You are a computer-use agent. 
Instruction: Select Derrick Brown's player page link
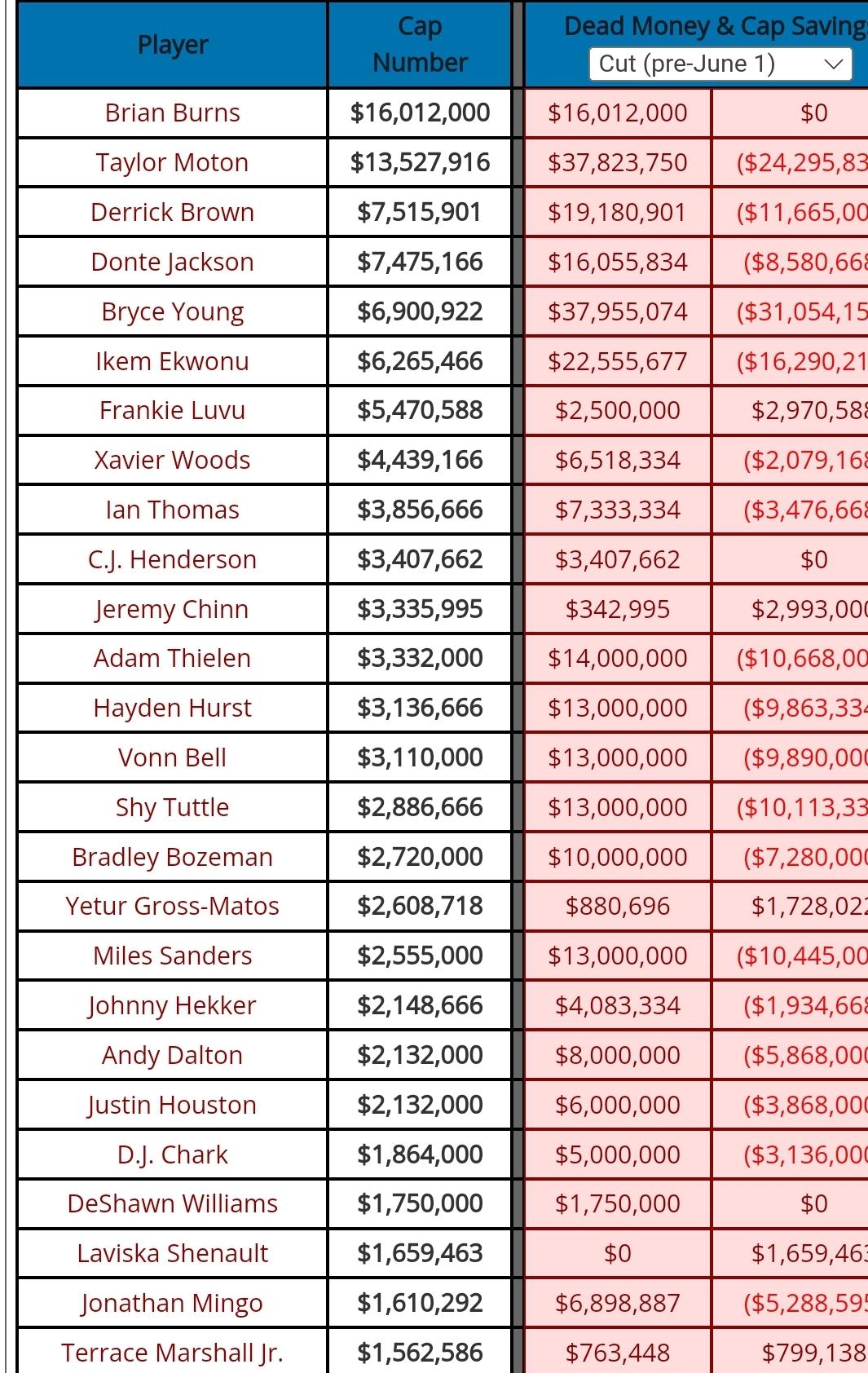(x=173, y=212)
